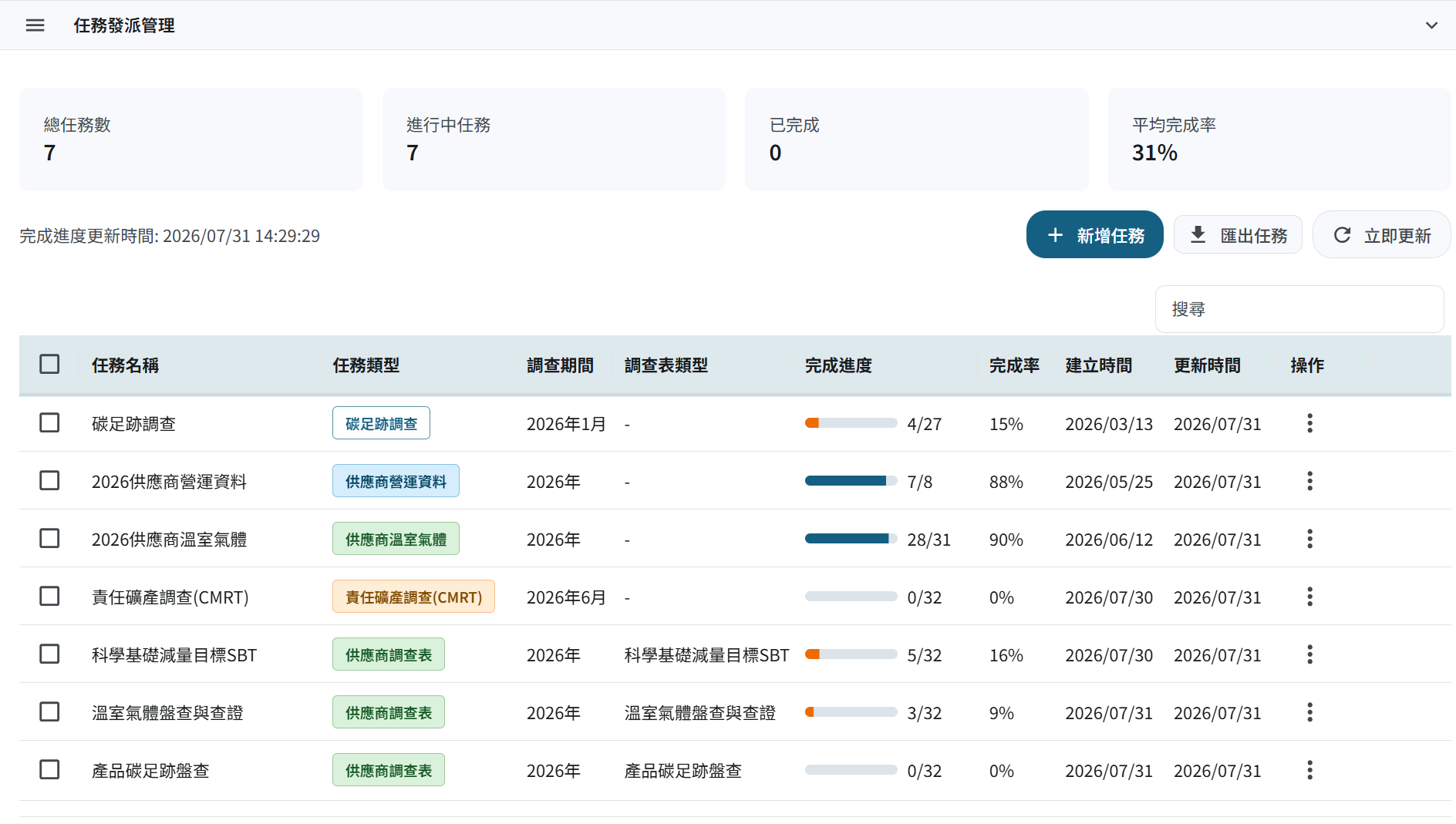This screenshot has height=824, width=1456.
Task: Click task name 2026供應商營運資料
Action: pos(169,482)
